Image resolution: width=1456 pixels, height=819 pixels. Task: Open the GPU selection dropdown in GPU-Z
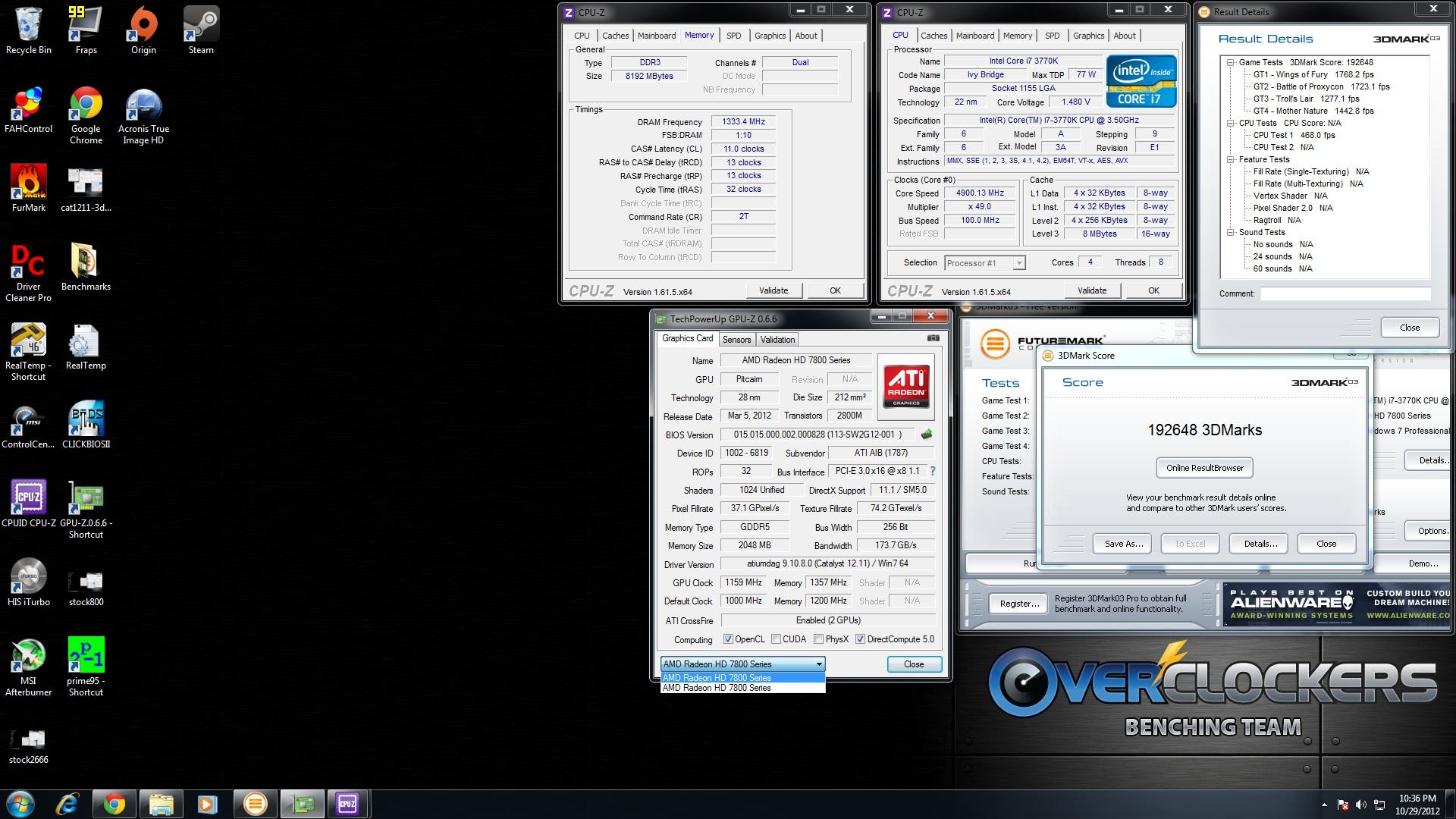point(742,664)
